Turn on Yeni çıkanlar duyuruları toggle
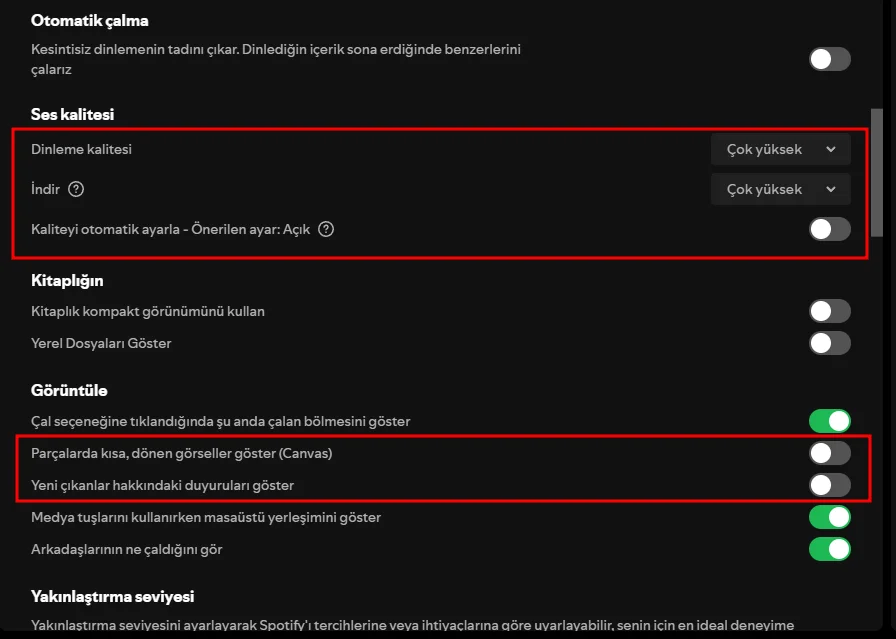 tap(829, 485)
